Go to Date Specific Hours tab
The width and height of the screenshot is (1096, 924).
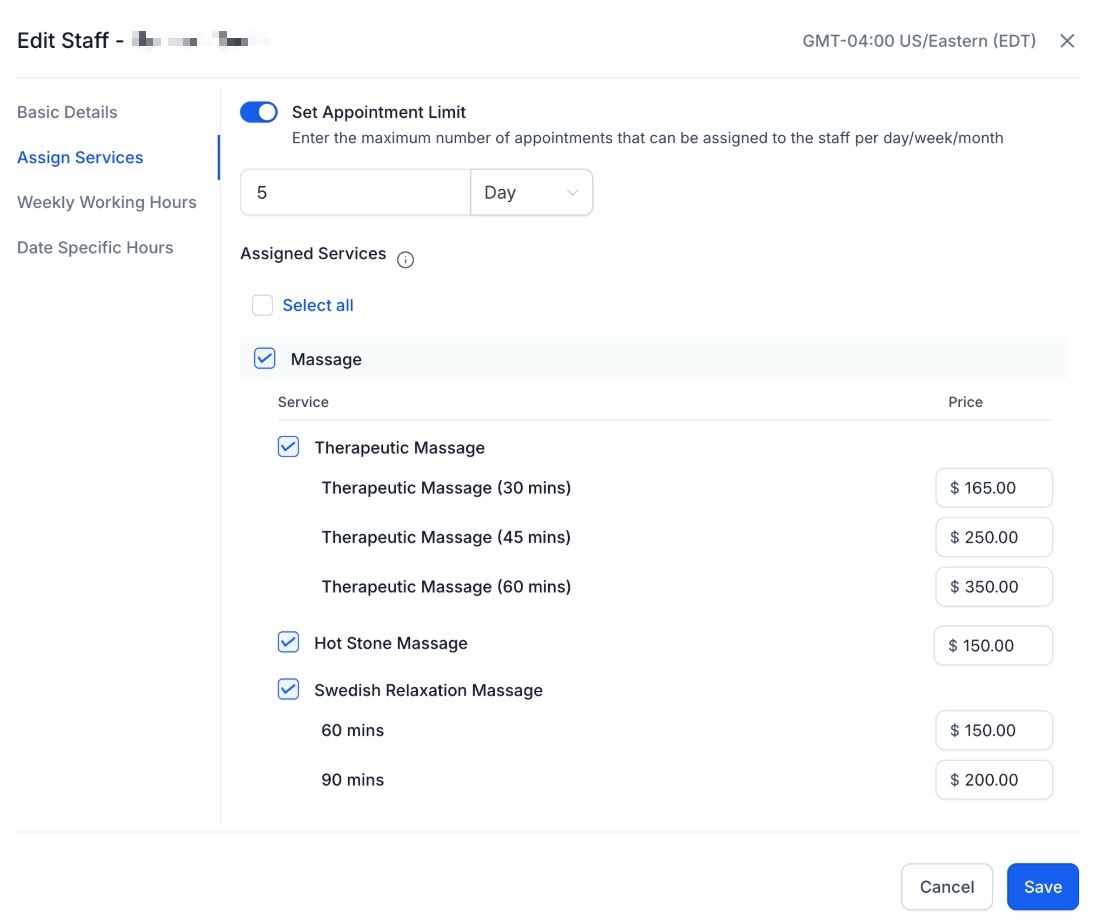tap(95, 247)
